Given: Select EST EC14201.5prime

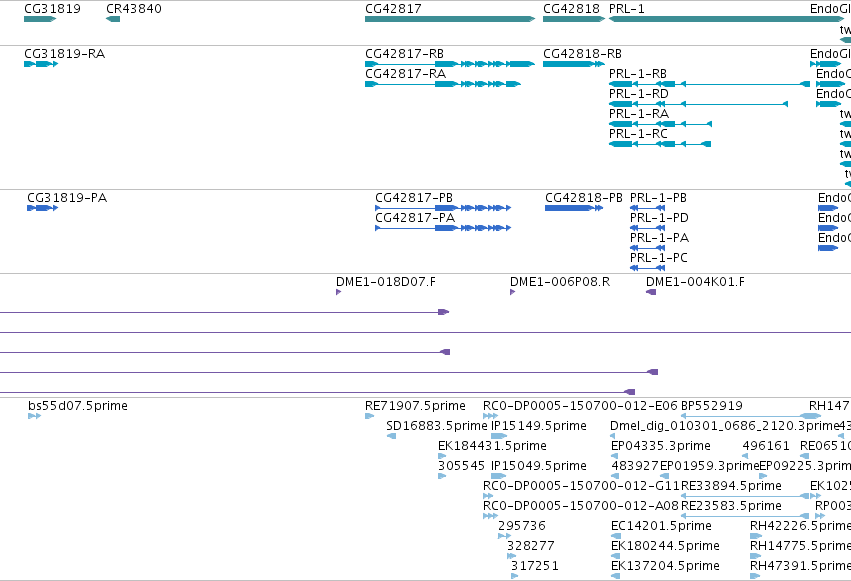Looking at the screenshot, I should (661, 527).
